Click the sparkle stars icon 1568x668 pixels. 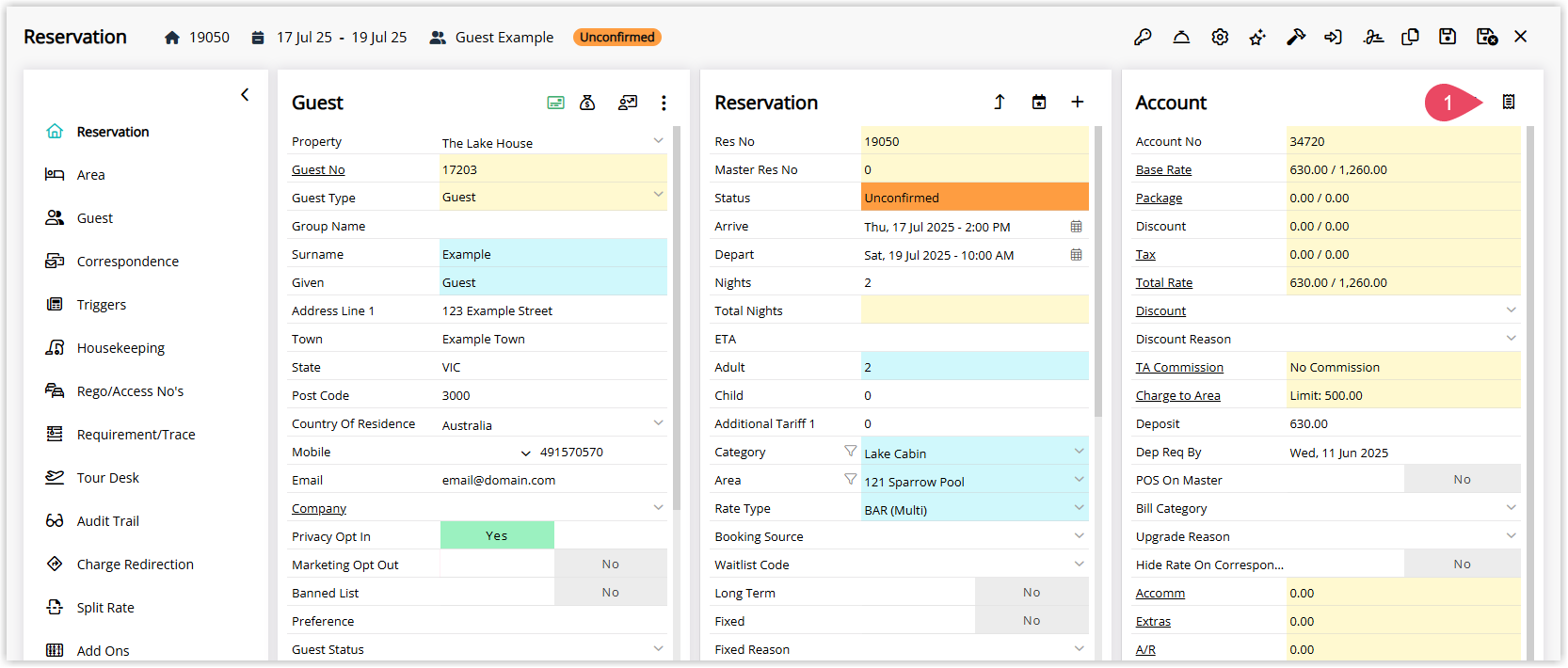coord(1257,37)
